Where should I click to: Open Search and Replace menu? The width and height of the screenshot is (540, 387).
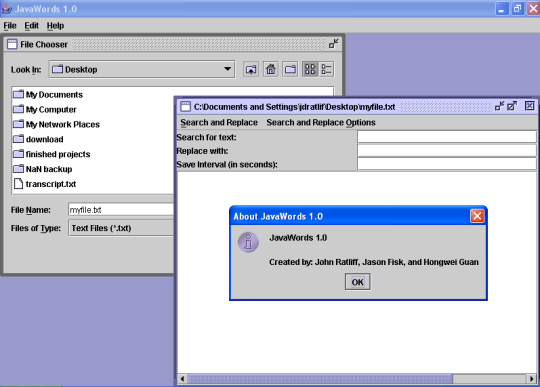[x=219, y=123]
